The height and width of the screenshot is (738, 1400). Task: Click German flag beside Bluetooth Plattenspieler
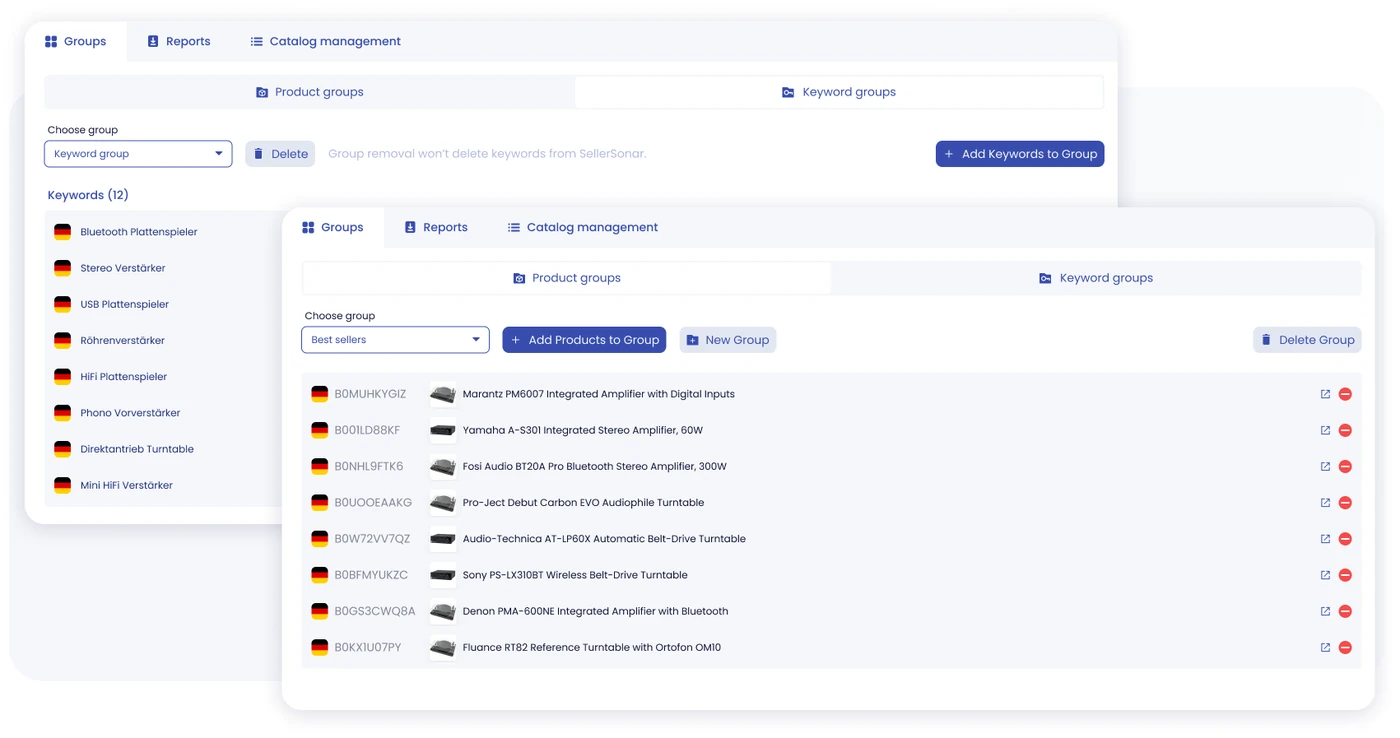pos(62,231)
